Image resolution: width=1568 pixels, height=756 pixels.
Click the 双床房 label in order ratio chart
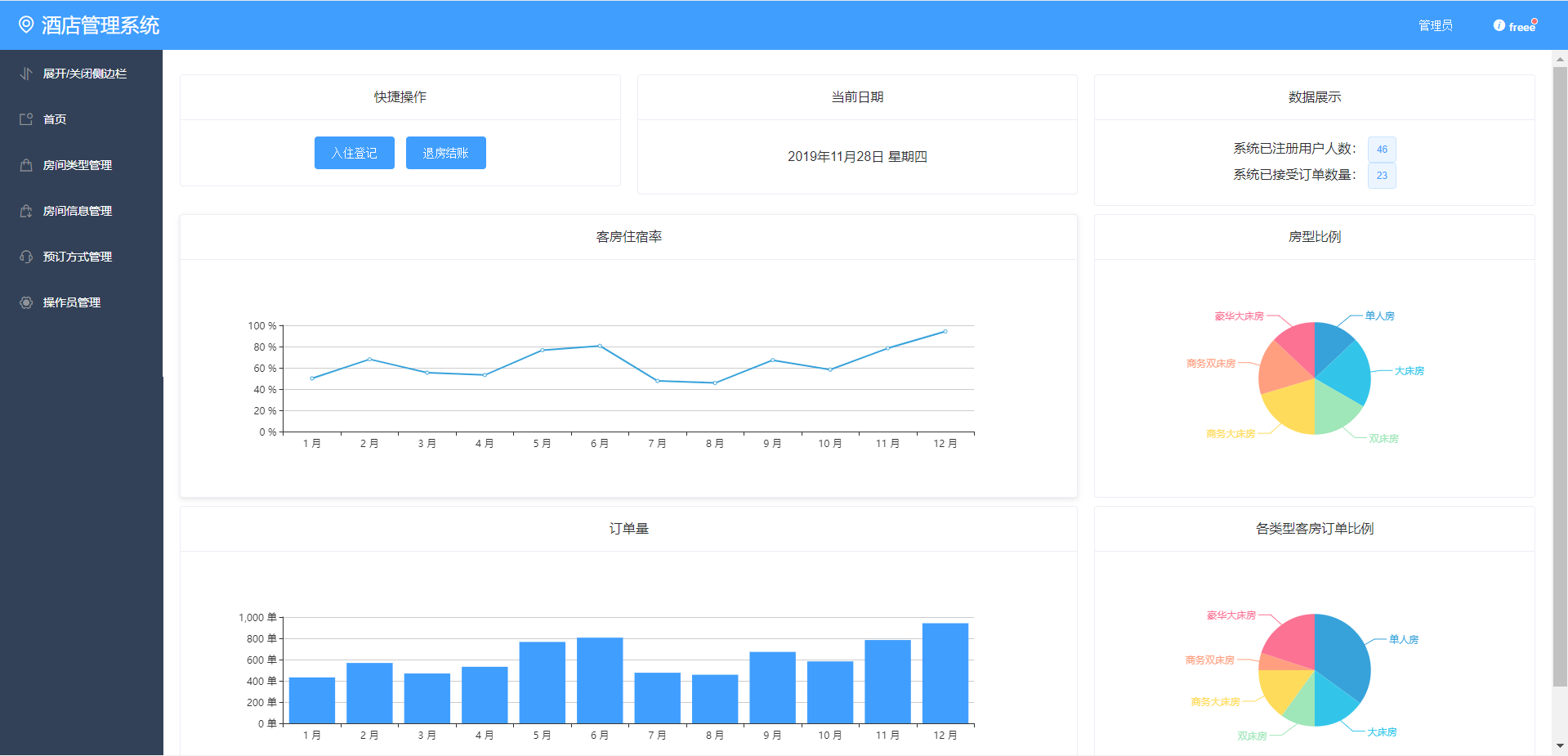click(1252, 736)
